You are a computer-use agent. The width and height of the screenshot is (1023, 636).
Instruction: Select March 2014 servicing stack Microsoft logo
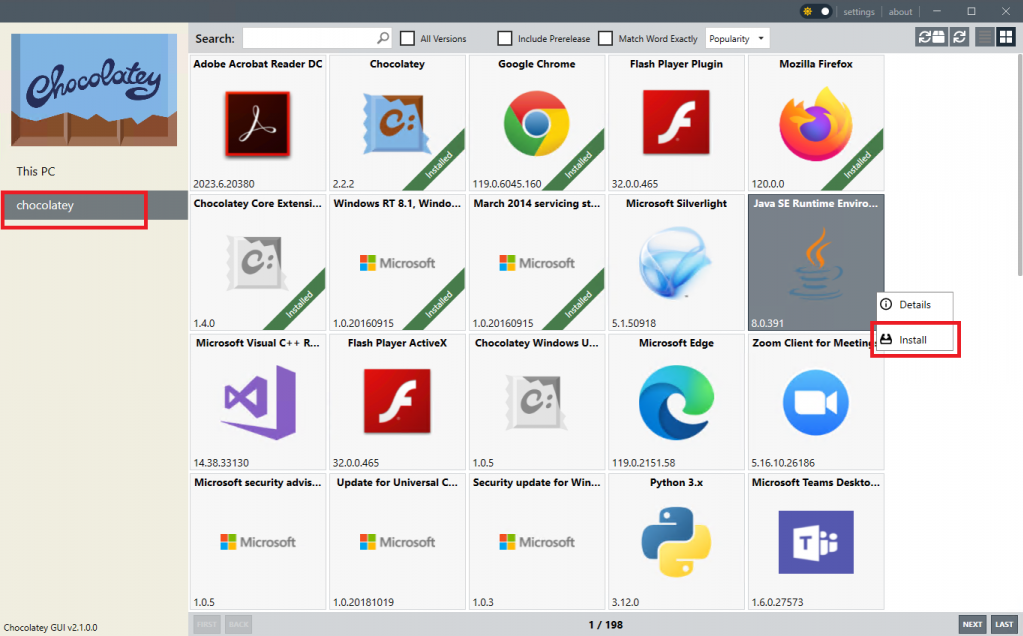(536, 263)
